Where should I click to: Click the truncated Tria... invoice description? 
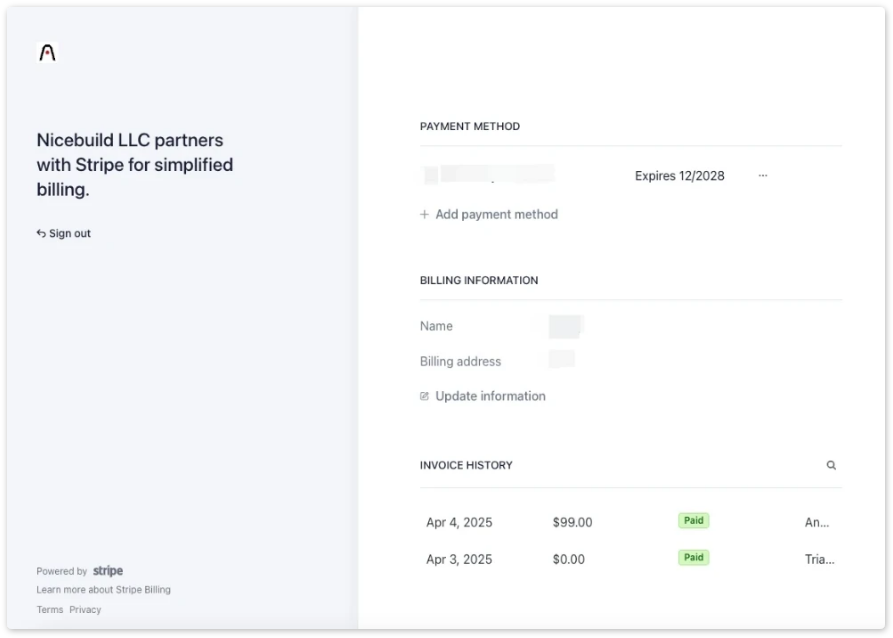pos(820,559)
